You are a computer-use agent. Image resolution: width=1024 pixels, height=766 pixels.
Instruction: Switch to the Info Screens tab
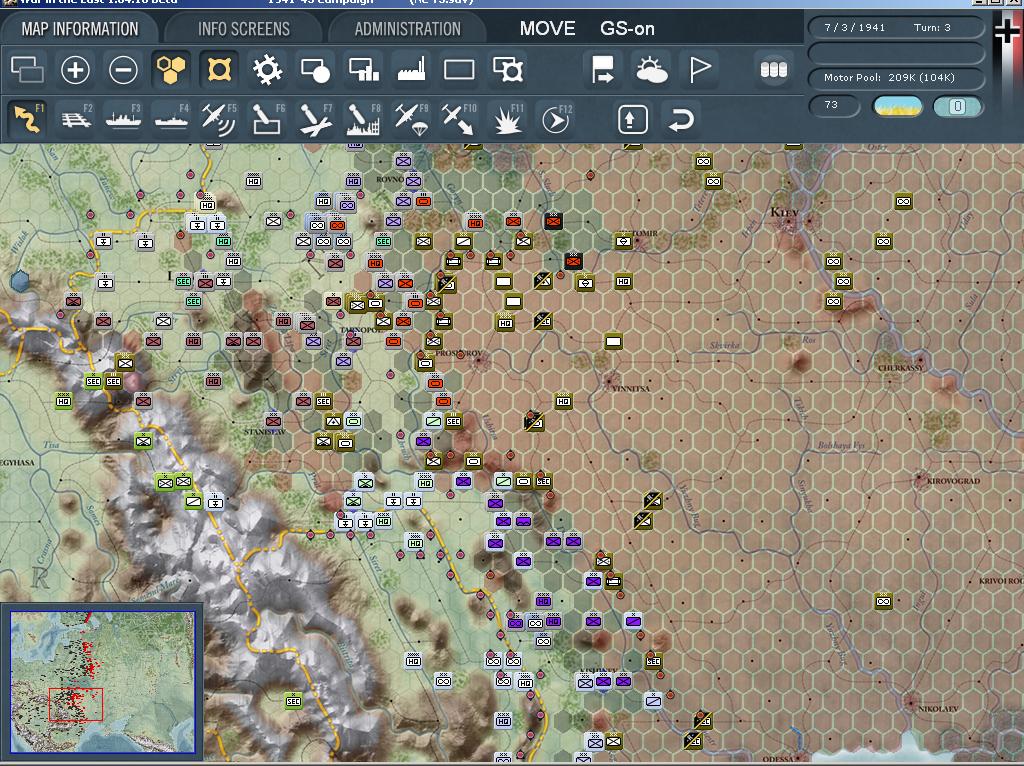point(244,29)
